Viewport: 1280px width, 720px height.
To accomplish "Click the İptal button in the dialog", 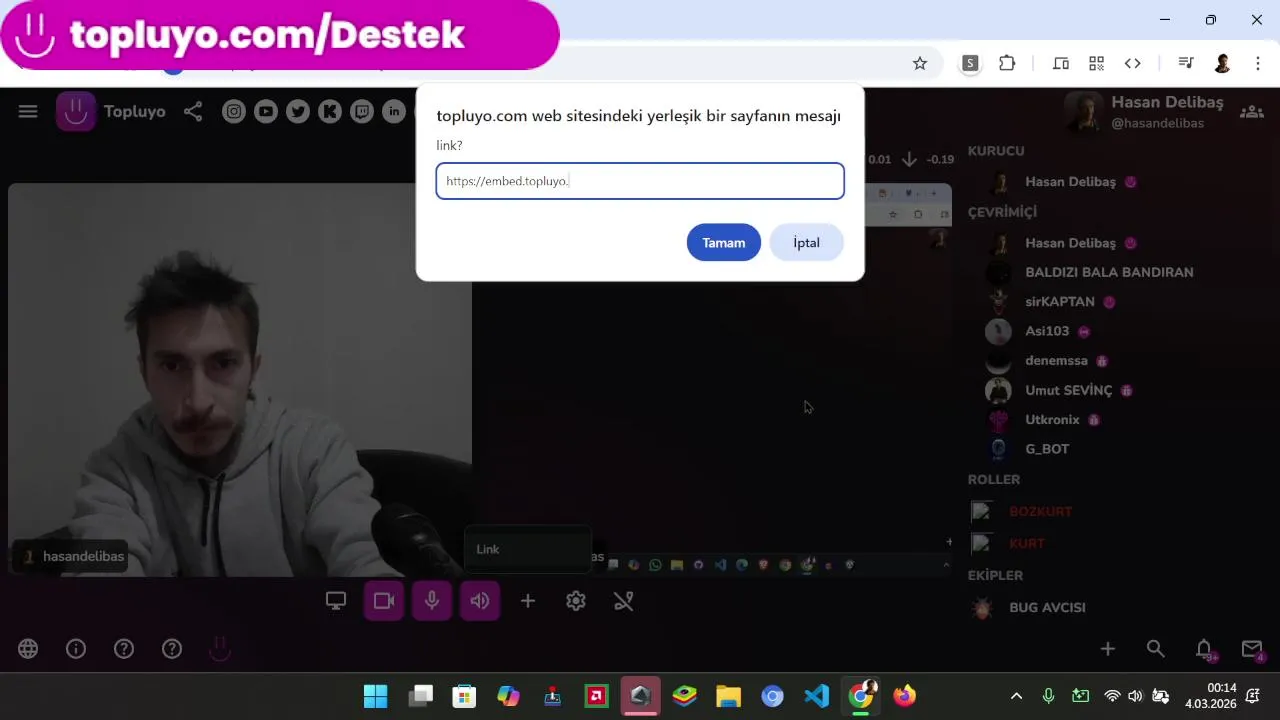I will (x=807, y=243).
